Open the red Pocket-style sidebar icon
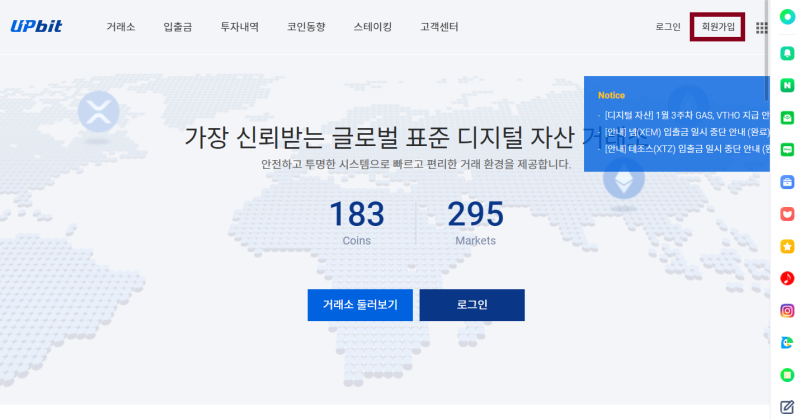The height and width of the screenshot is (419, 800). pos(787,214)
